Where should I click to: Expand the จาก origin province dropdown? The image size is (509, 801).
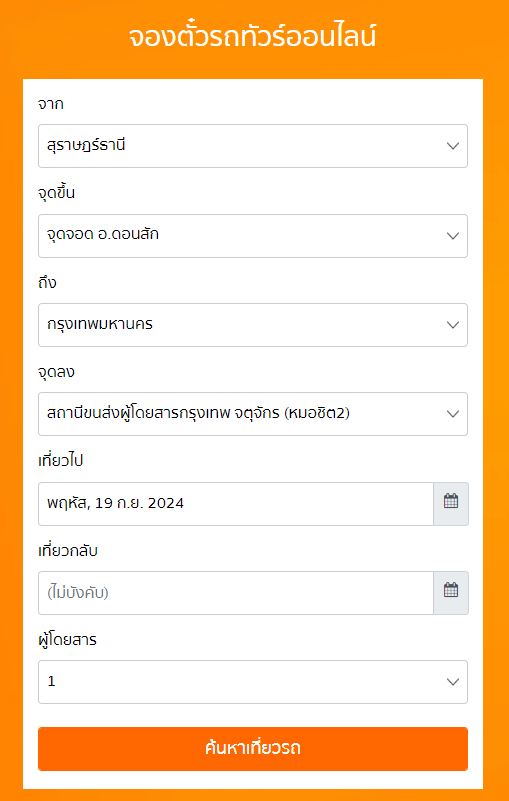point(253,146)
